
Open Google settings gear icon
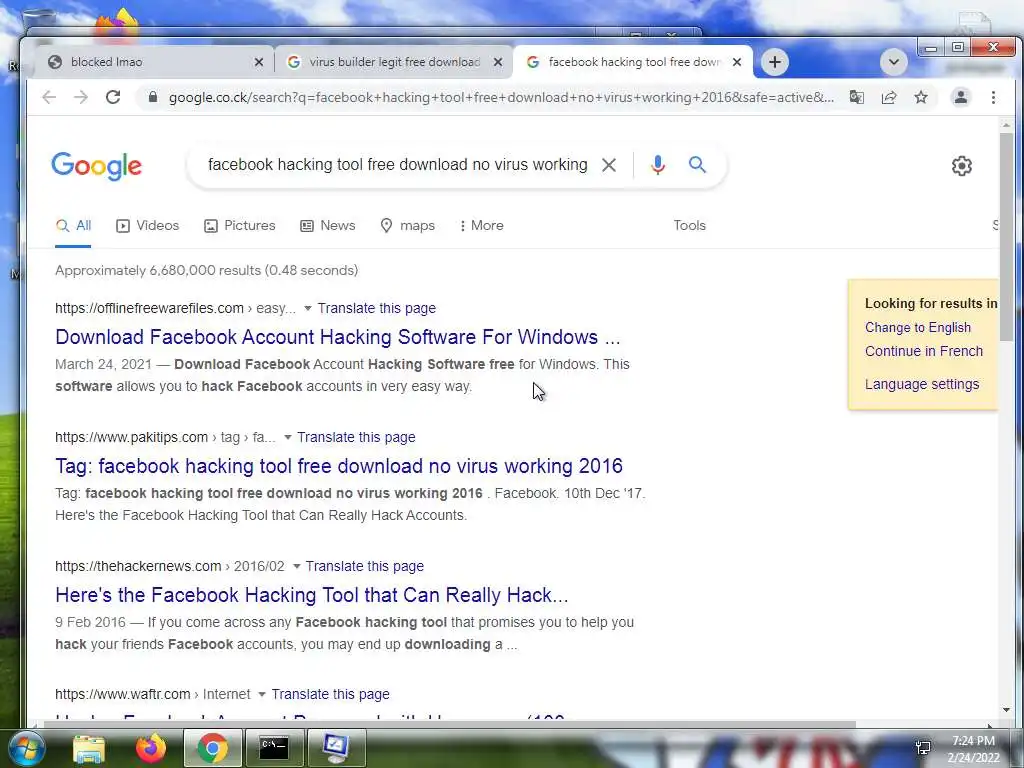961,166
